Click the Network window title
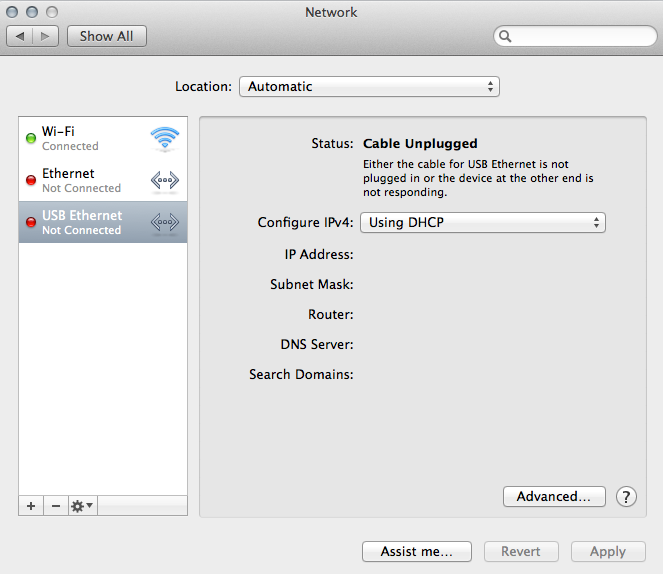Image resolution: width=663 pixels, height=574 pixels. pos(331,12)
